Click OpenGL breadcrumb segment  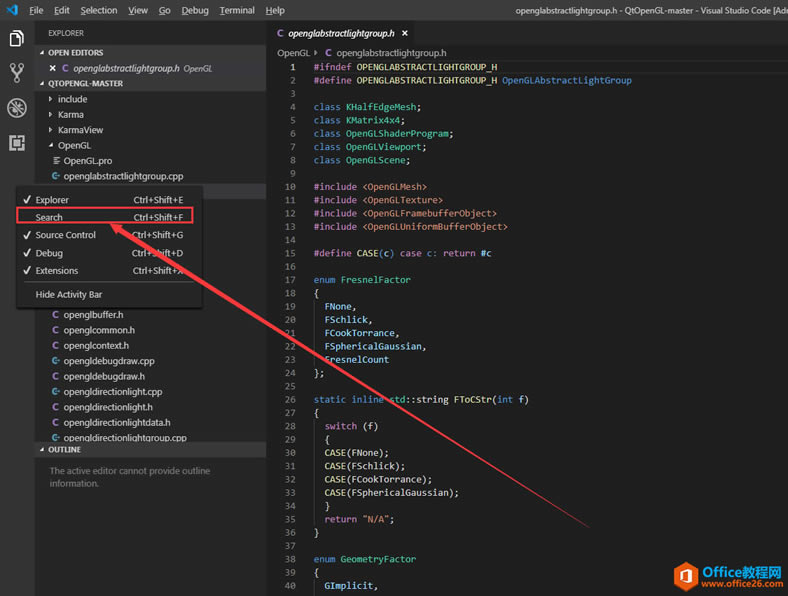[293, 53]
